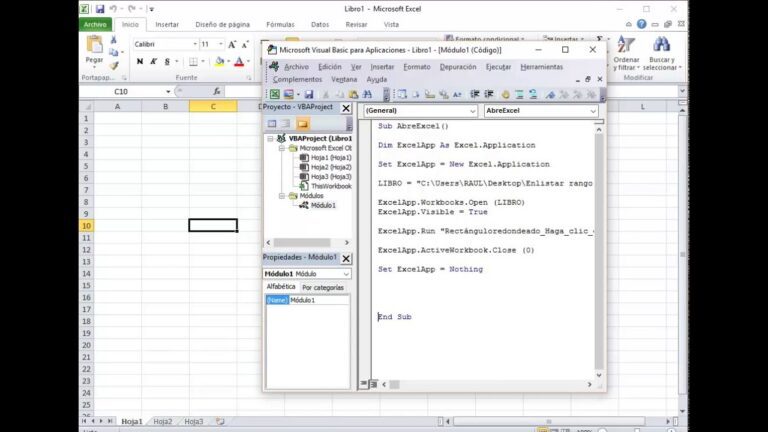Open the Insert UserForm dropdown arrow

[298, 95]
